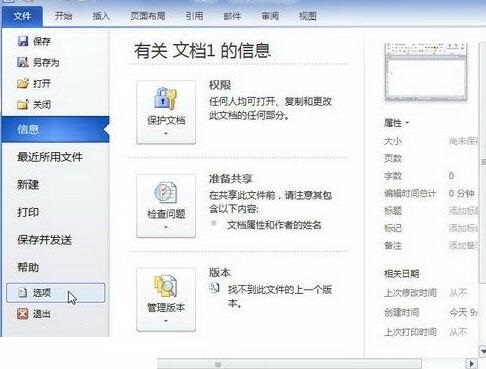
Task: Switch to the 视图 ribbon tab
Action: click(307, 16)
